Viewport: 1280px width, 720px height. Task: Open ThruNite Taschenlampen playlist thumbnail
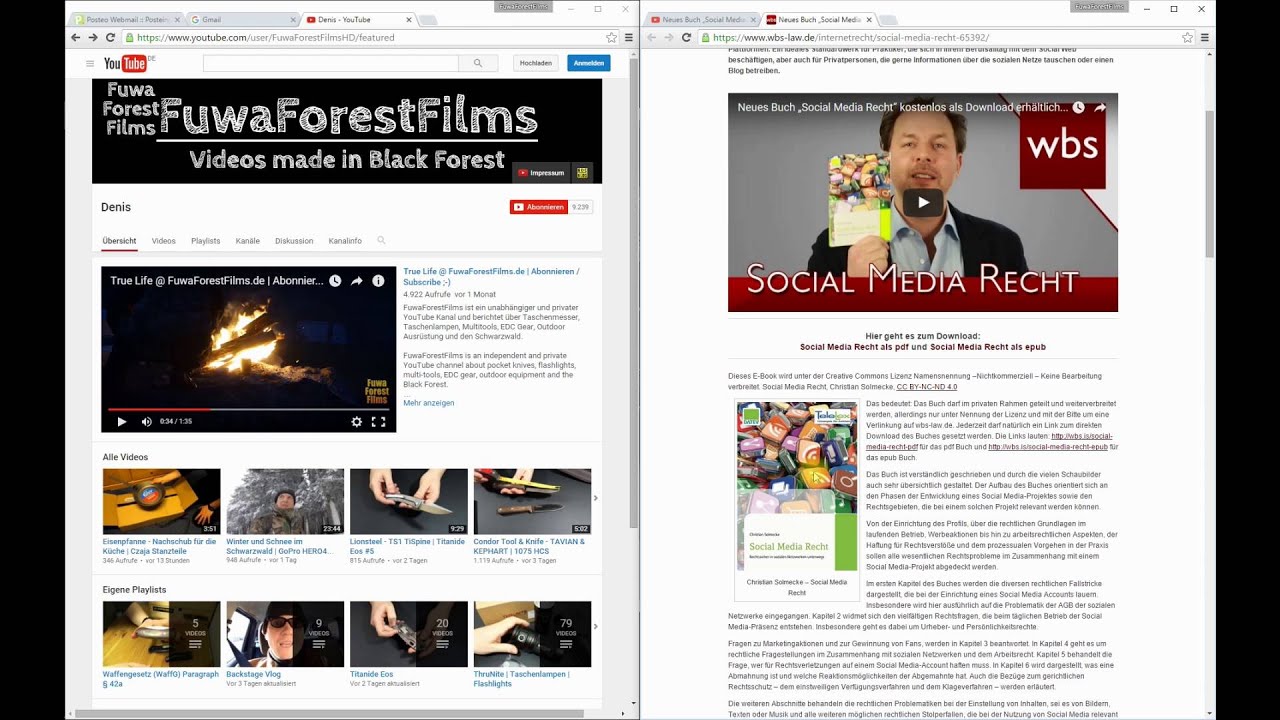point(532,634)
